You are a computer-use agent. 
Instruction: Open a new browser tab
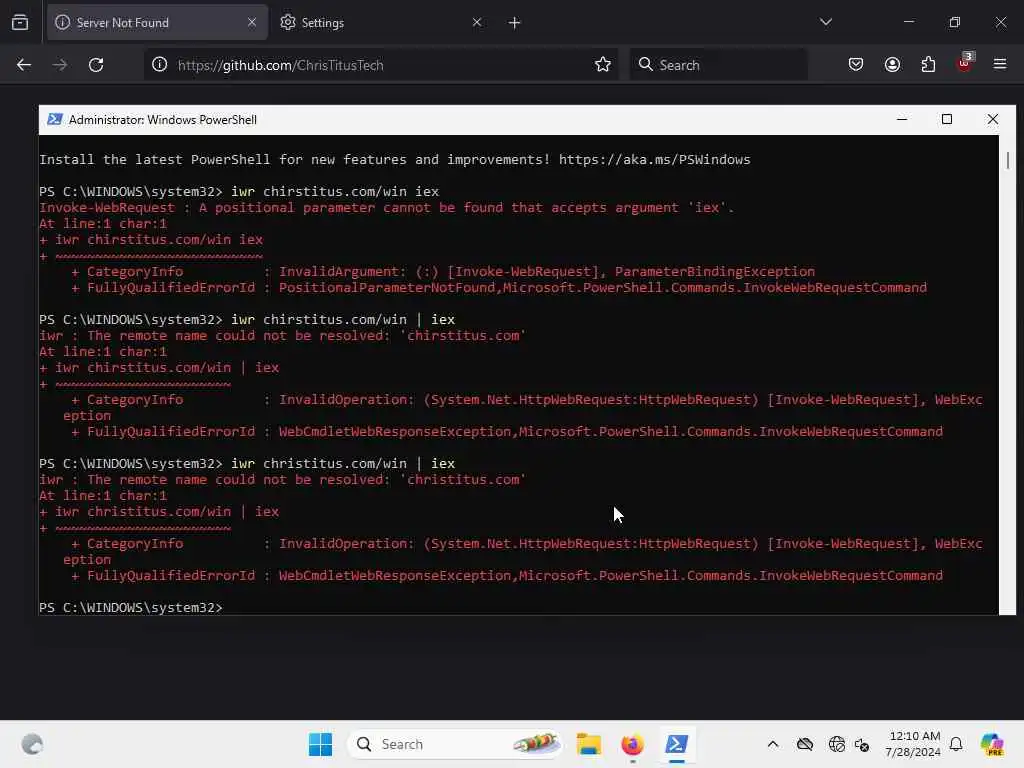click(515, 23)
